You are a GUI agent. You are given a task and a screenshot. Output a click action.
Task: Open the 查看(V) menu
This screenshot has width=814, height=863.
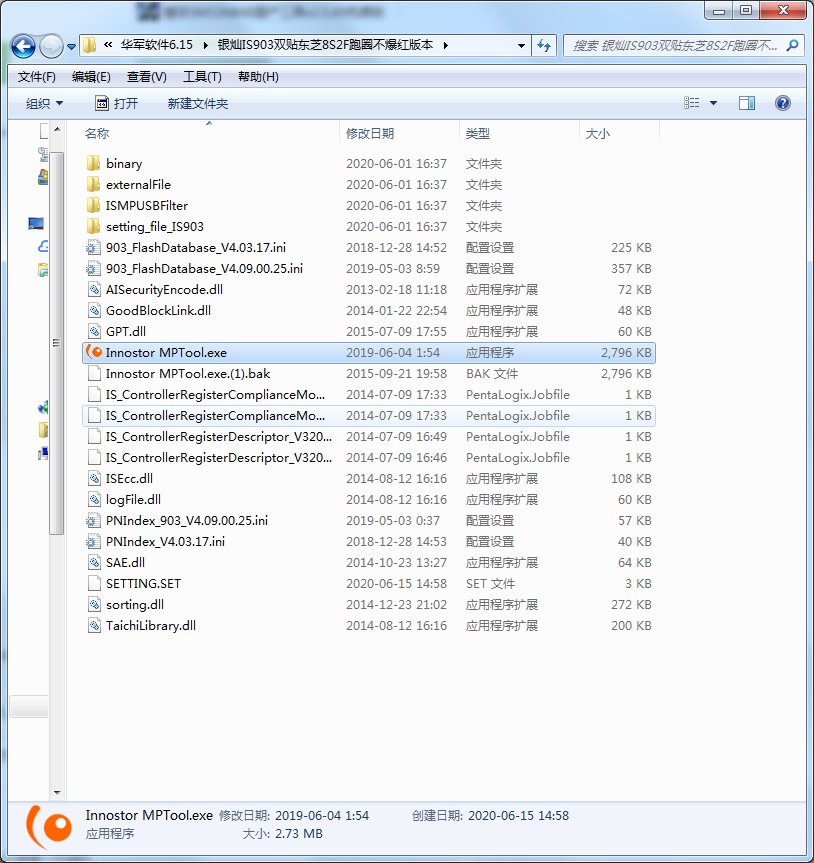click(146, 77)
